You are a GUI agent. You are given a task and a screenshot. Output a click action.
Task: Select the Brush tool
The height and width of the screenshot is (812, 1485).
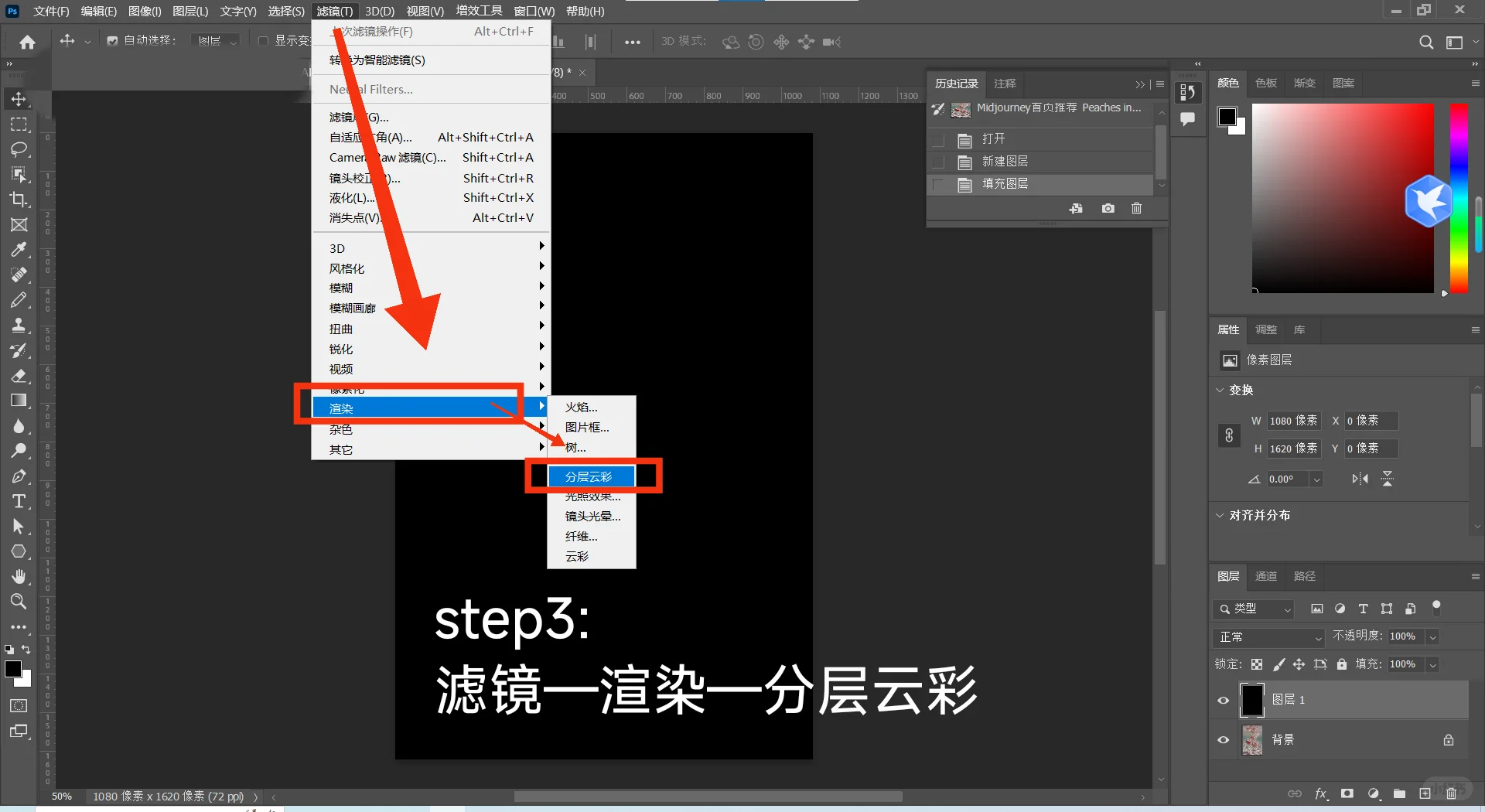pyautogui.click(x=19, y=300)
